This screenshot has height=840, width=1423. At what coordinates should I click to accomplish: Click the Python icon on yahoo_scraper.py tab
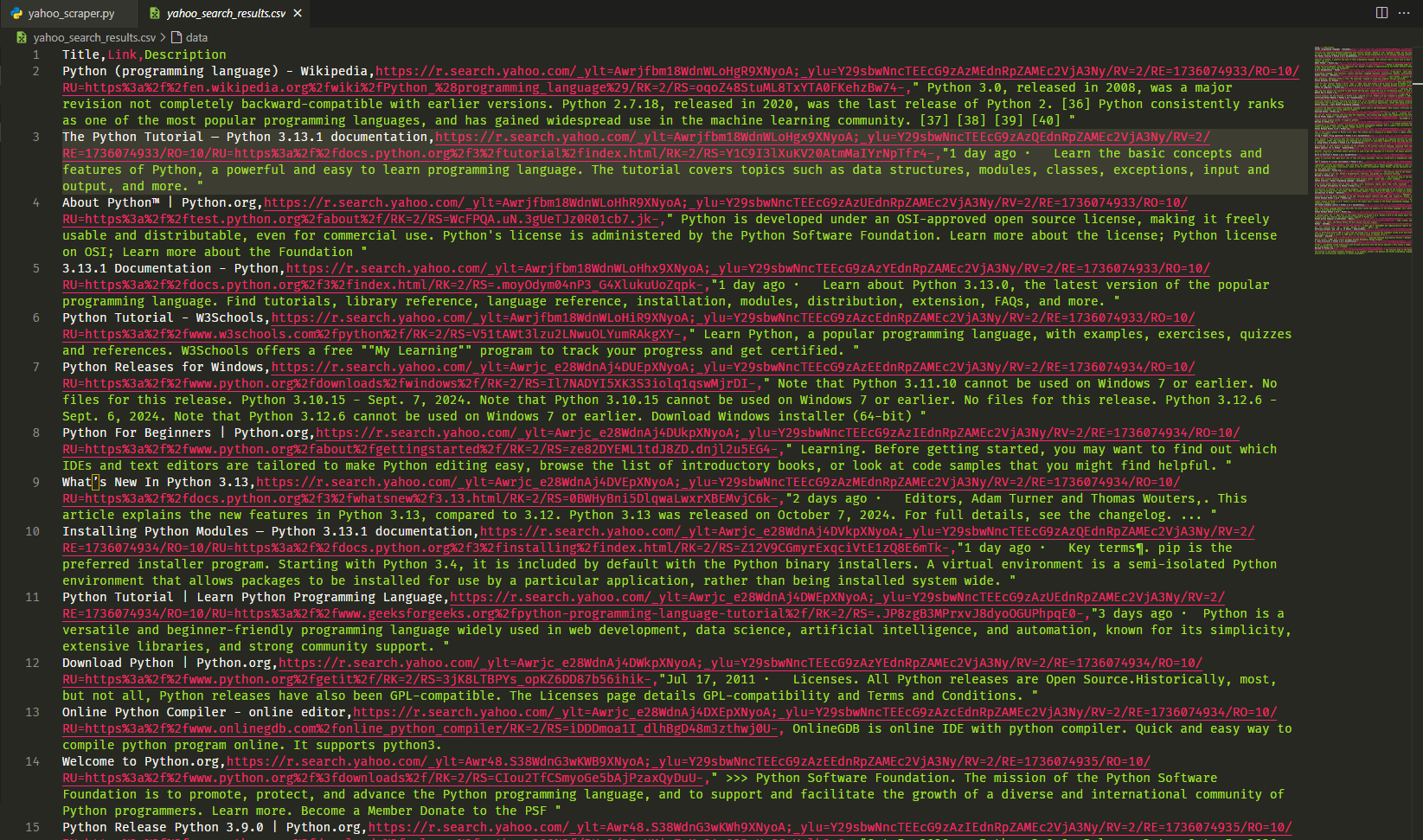point(16,14)
